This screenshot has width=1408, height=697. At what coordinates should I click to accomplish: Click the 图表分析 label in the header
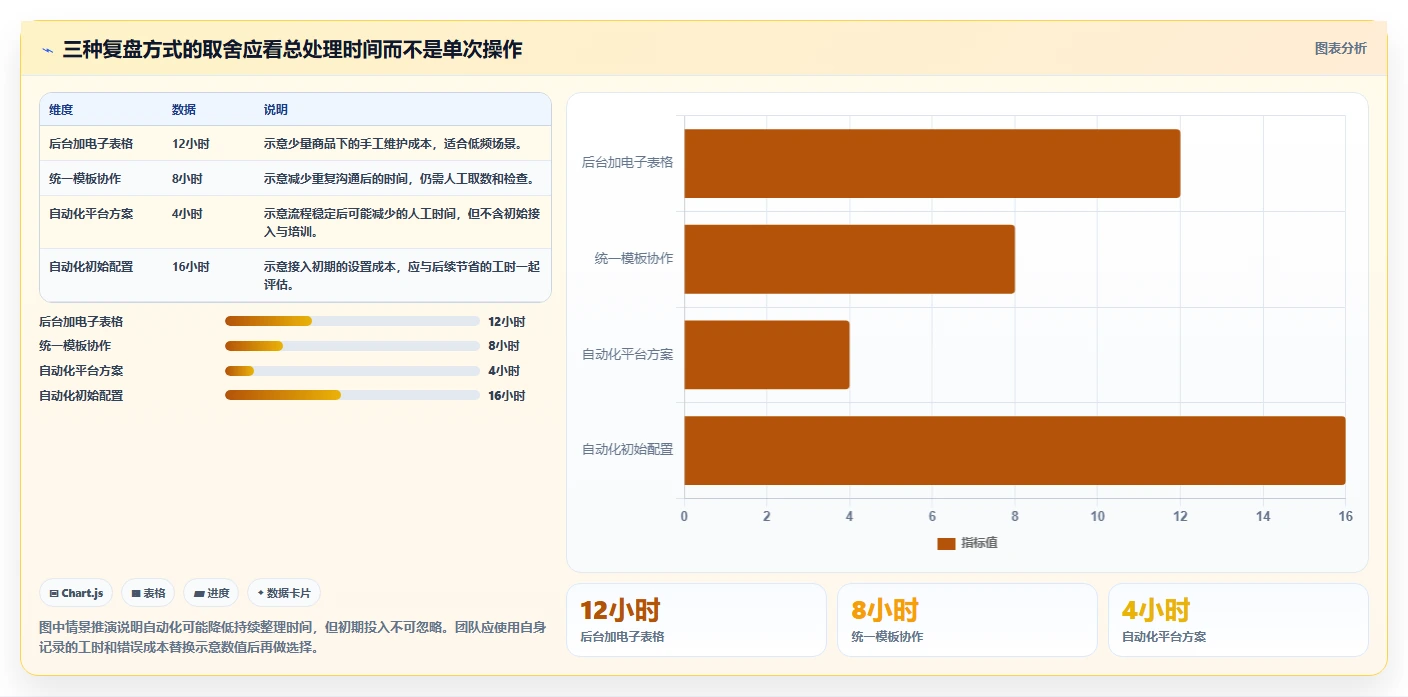(1340, 49)
